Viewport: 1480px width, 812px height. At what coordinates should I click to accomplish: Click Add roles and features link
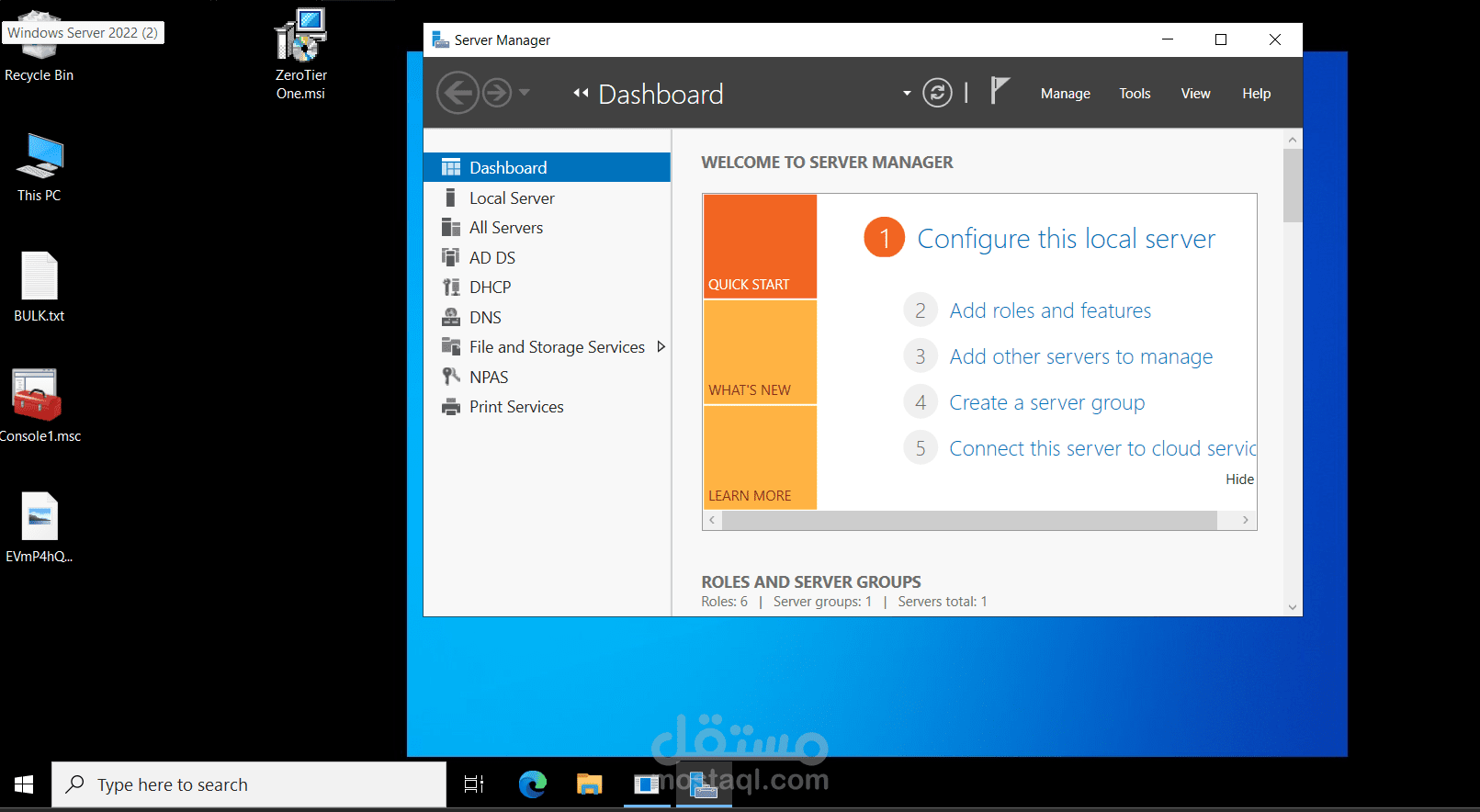pos(1050,310)
